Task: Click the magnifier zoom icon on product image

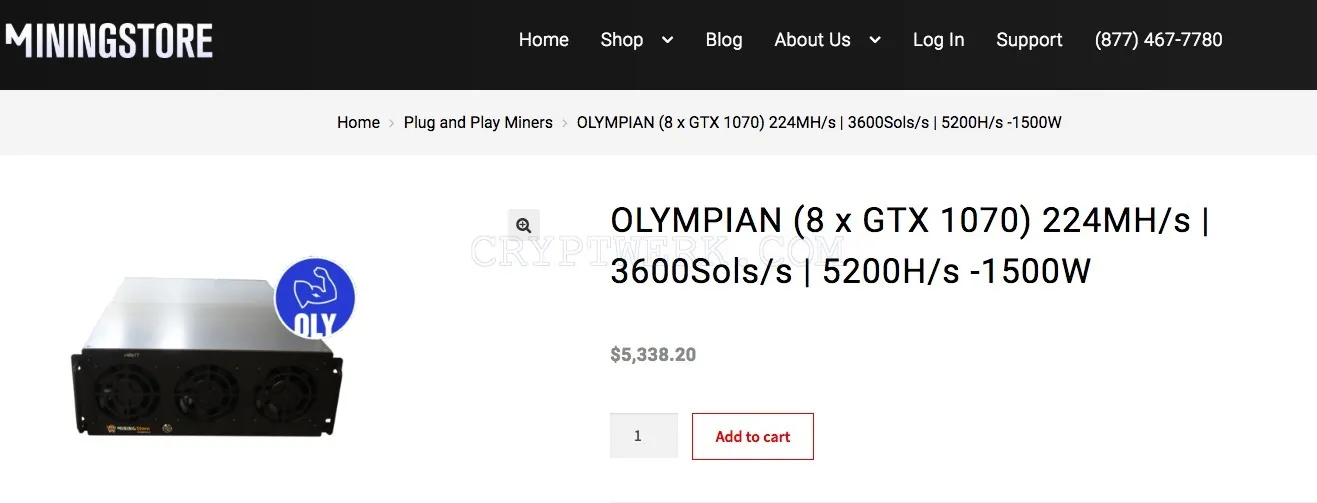Action: tap(523, 226)
